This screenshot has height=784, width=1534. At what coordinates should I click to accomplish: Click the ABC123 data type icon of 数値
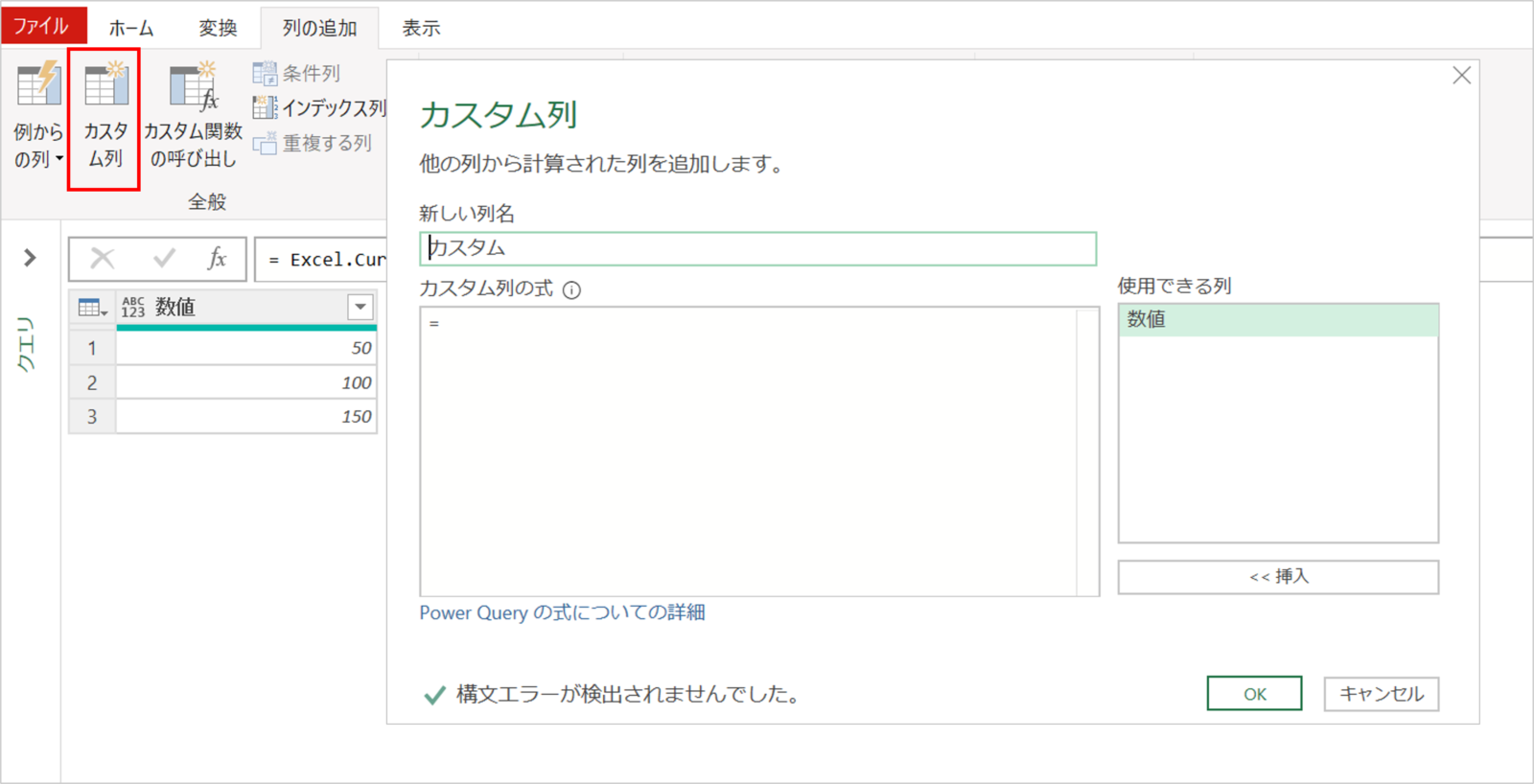[133, 307]
